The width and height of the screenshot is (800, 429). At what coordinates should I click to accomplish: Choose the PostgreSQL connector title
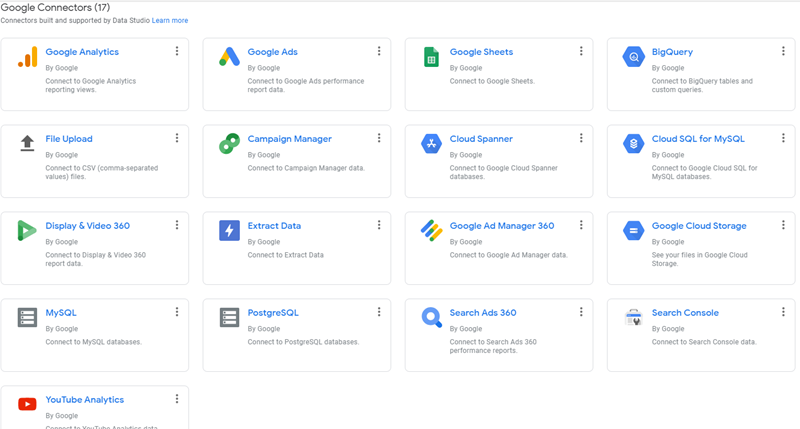[273, 313]
